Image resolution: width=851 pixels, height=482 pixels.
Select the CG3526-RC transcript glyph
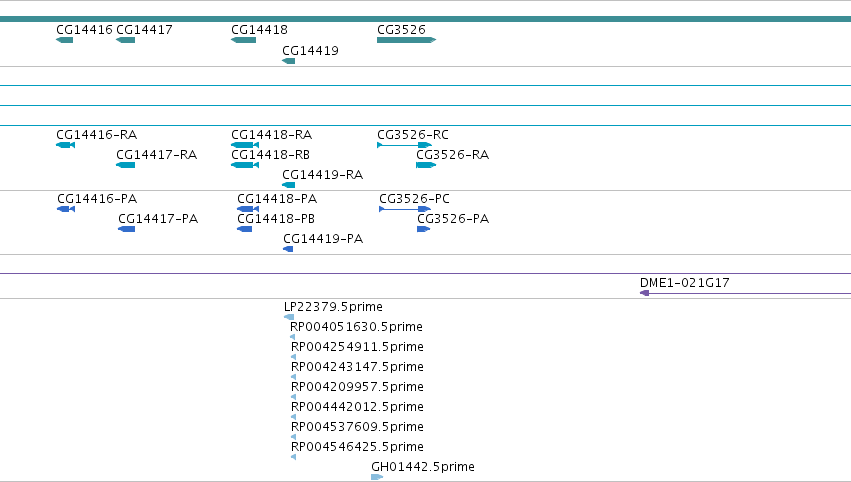pyautogui.click(x=404, y=145)
